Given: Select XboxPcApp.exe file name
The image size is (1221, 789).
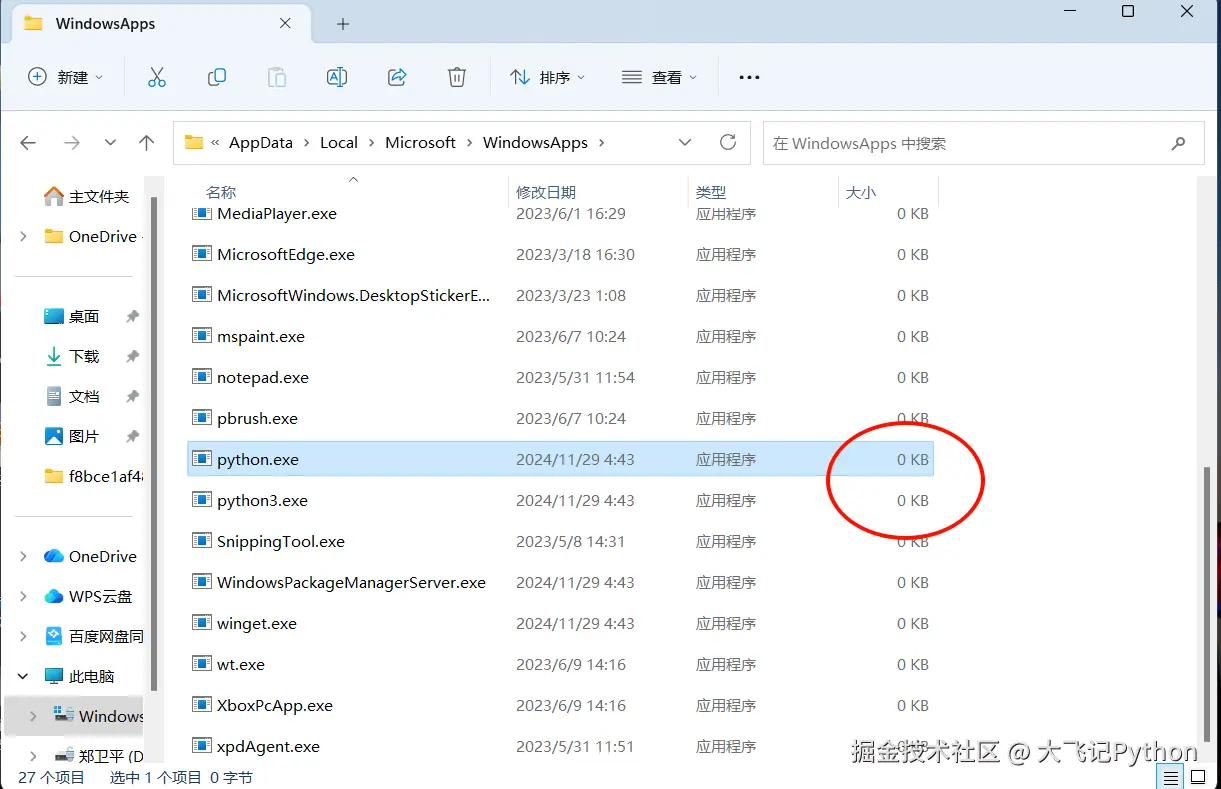Looking at the screenshot, I should [275, 705].
